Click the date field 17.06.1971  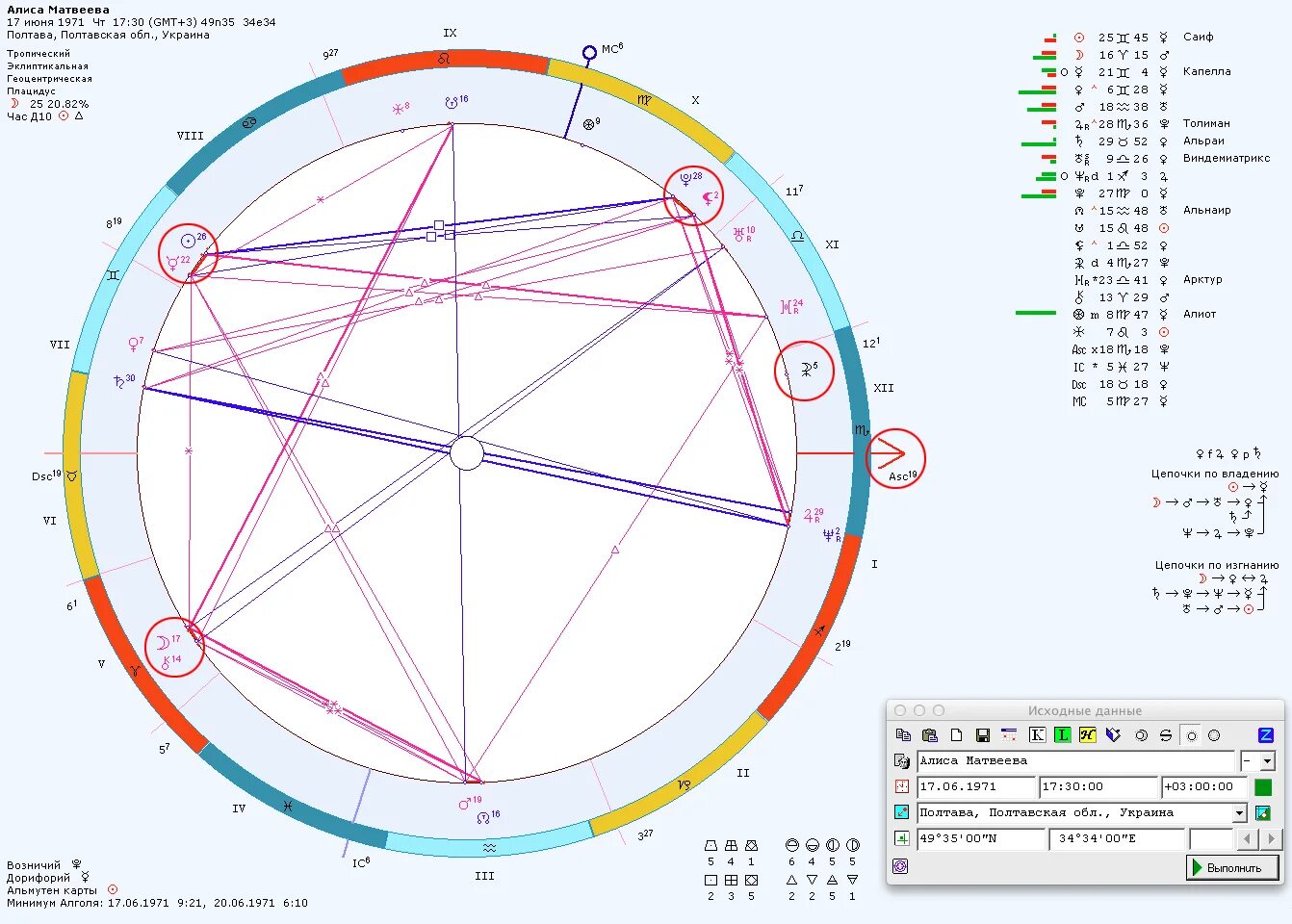(975, 786)
